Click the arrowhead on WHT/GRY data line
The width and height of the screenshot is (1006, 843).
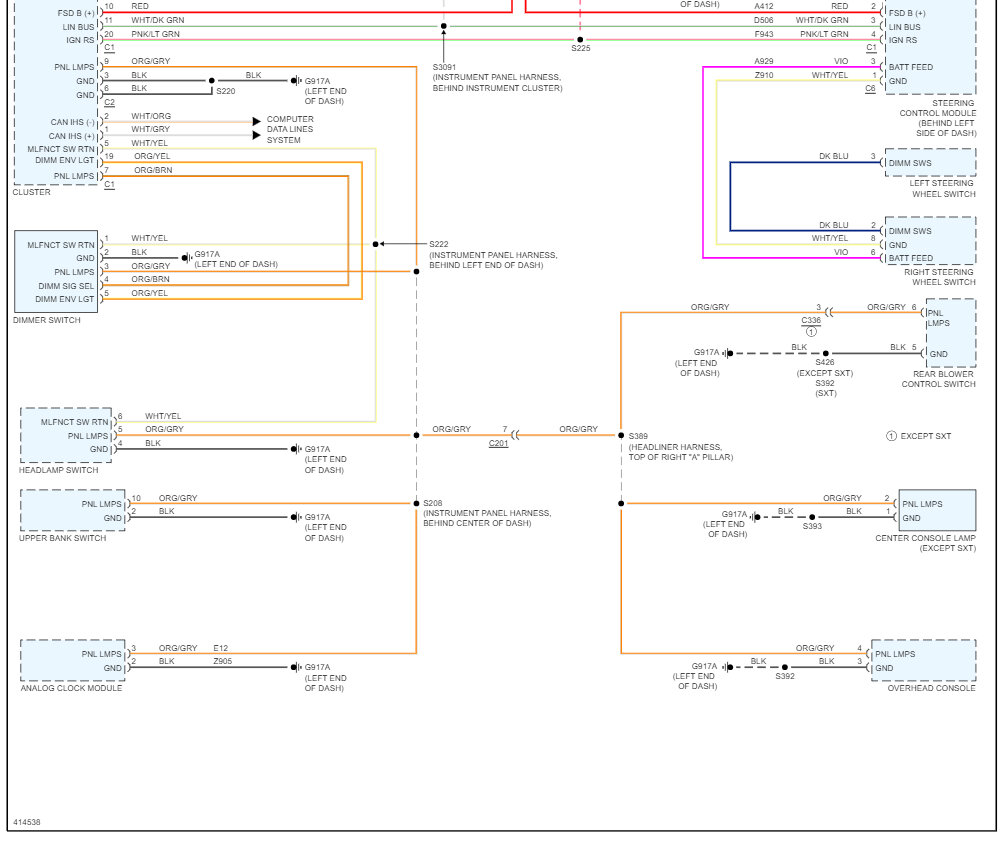(x=257, y=135)
